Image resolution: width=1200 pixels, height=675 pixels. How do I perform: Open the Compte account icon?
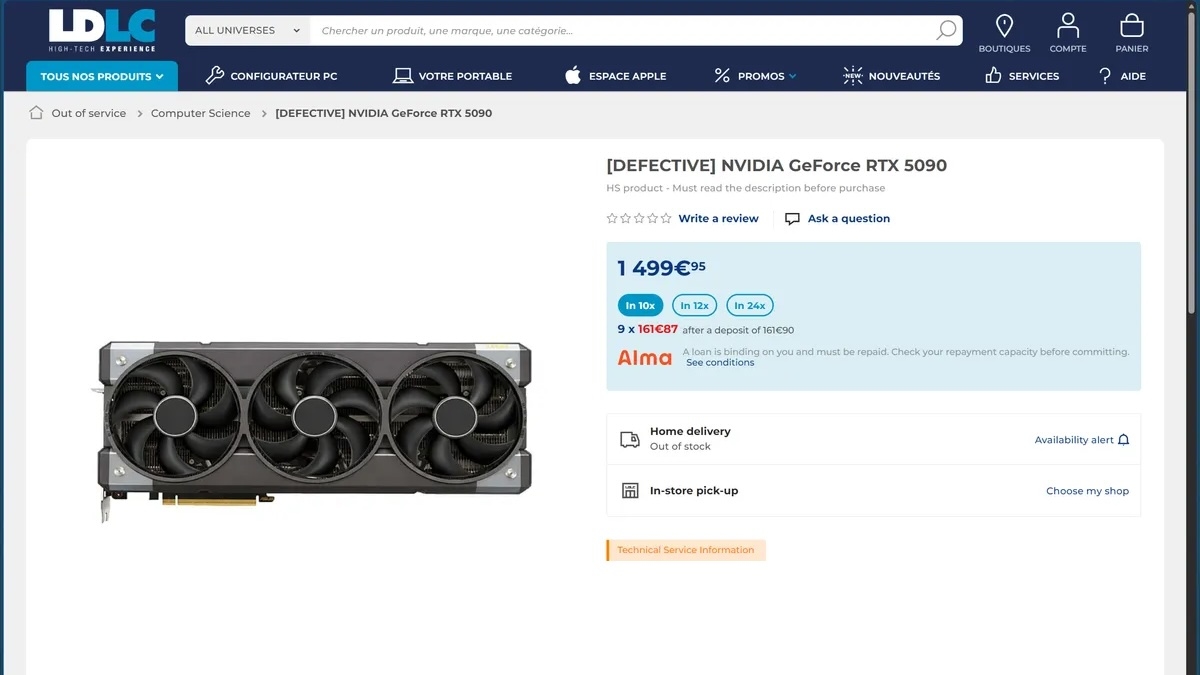[x=1068, y=25]
